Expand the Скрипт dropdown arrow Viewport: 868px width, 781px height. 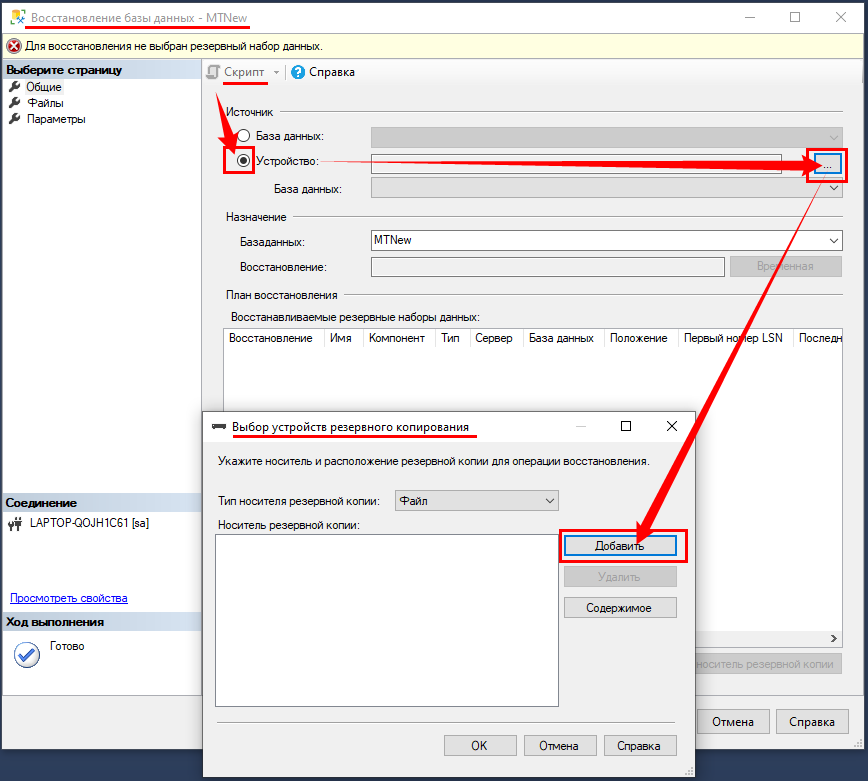coord(276,72)
